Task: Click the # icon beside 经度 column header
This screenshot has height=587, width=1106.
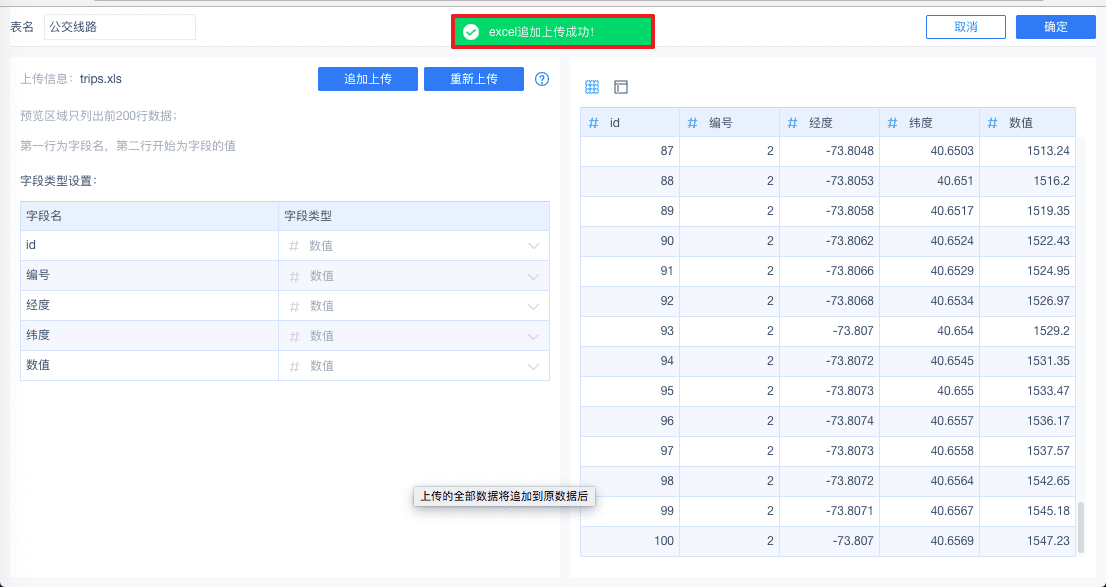Action: (793, 123)
